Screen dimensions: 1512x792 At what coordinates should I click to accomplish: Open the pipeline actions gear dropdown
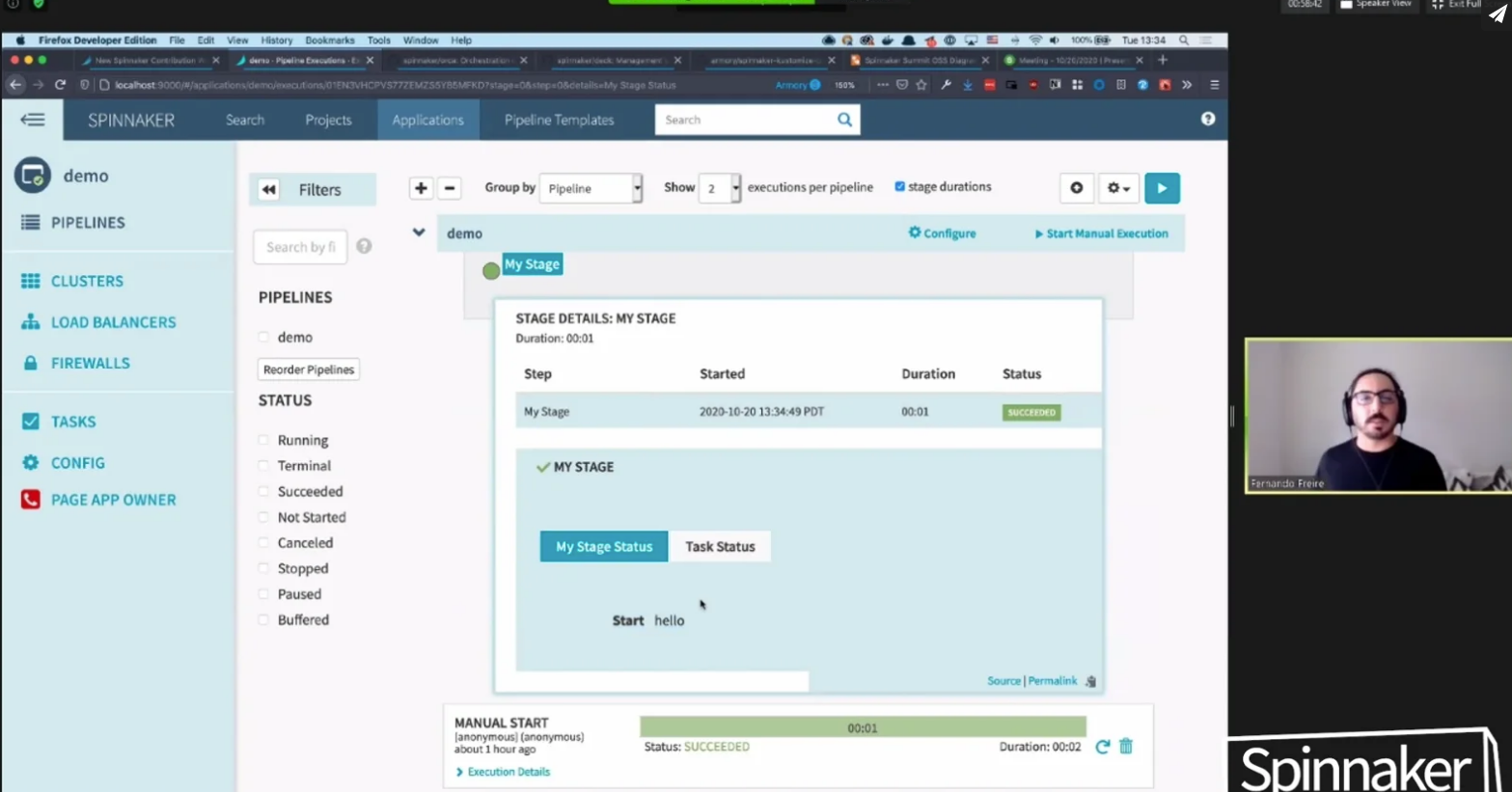pos(1118,188)
